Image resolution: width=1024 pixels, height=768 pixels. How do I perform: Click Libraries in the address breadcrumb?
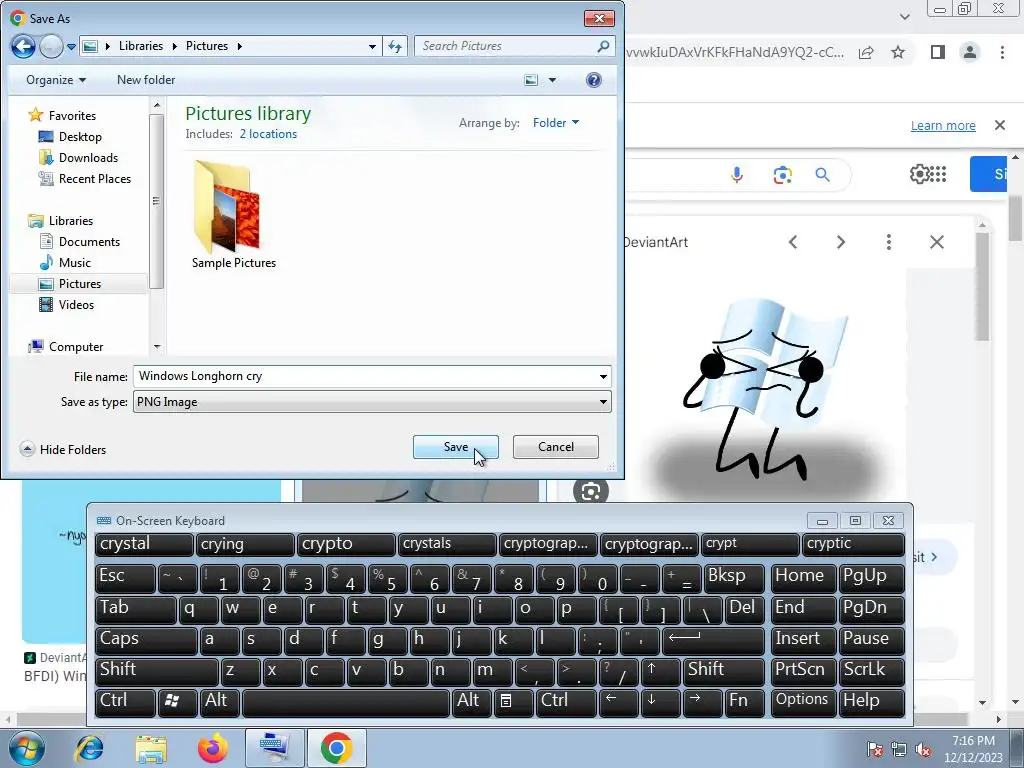(141, 46)
